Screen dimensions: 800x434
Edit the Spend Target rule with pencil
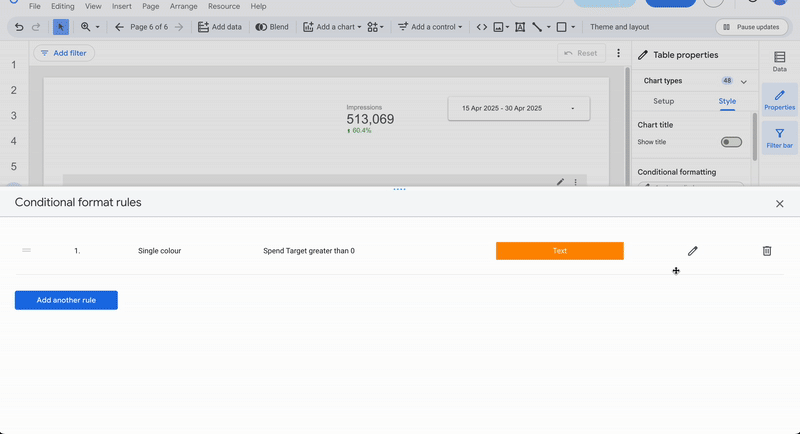692,251
